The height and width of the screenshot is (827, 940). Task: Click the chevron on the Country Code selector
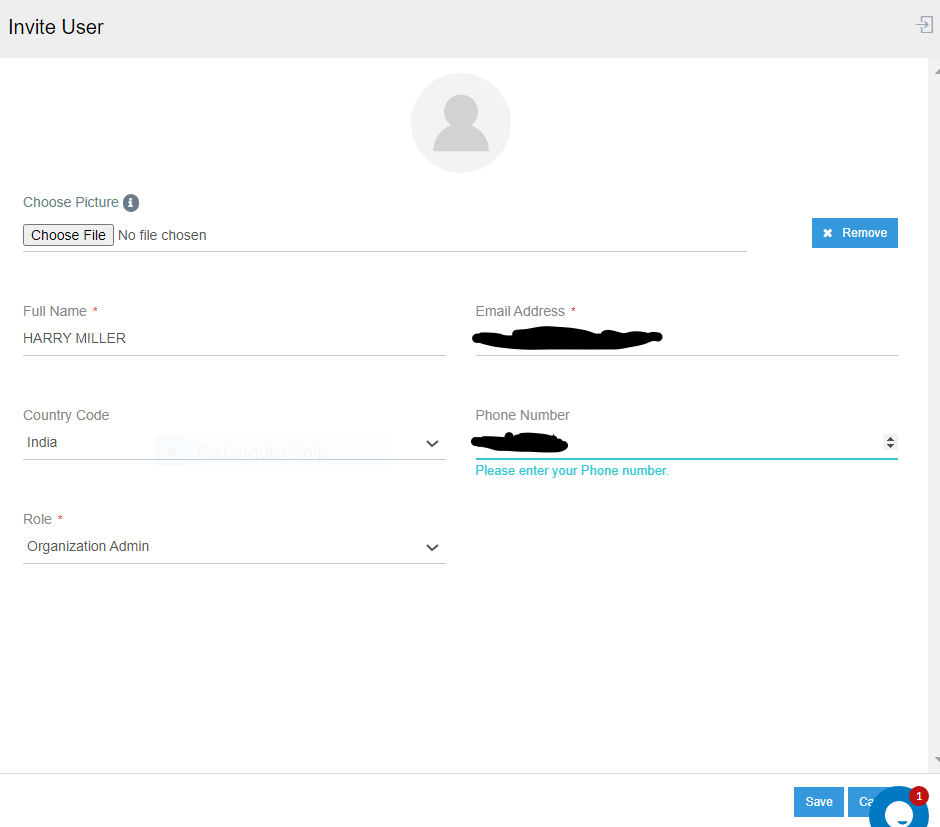pos(432,443)
